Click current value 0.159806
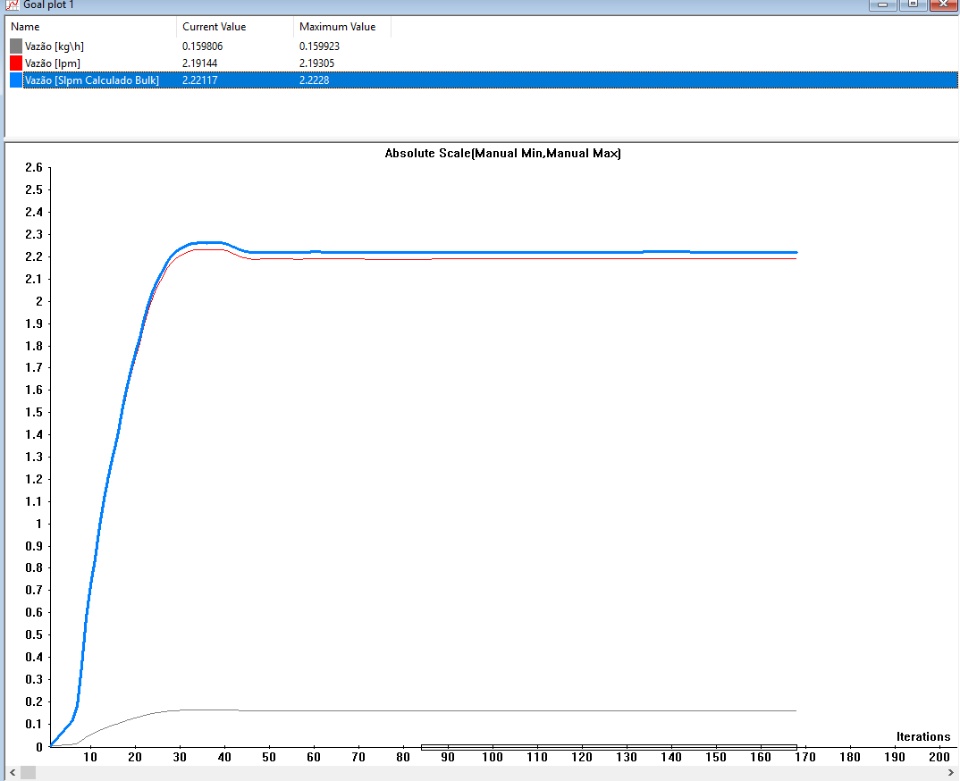Screen dimensions: 960x781 click(x=203, y=46)
